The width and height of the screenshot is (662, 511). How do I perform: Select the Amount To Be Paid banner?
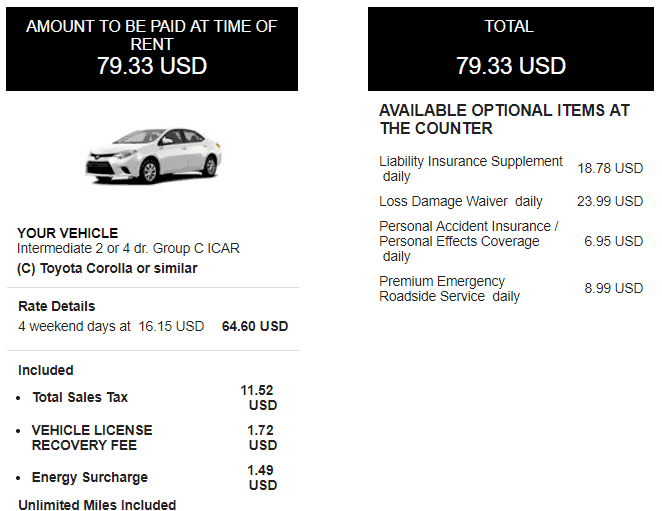152,49
